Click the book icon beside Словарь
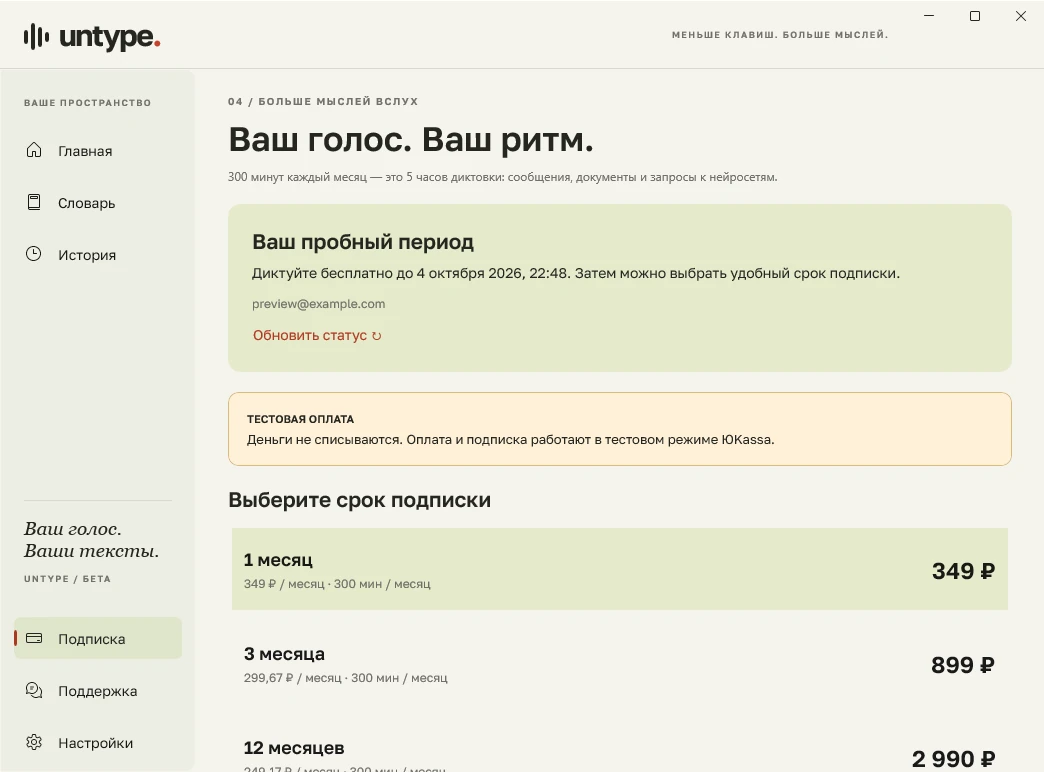This screenshot has height=772, width=1044. 34,202
